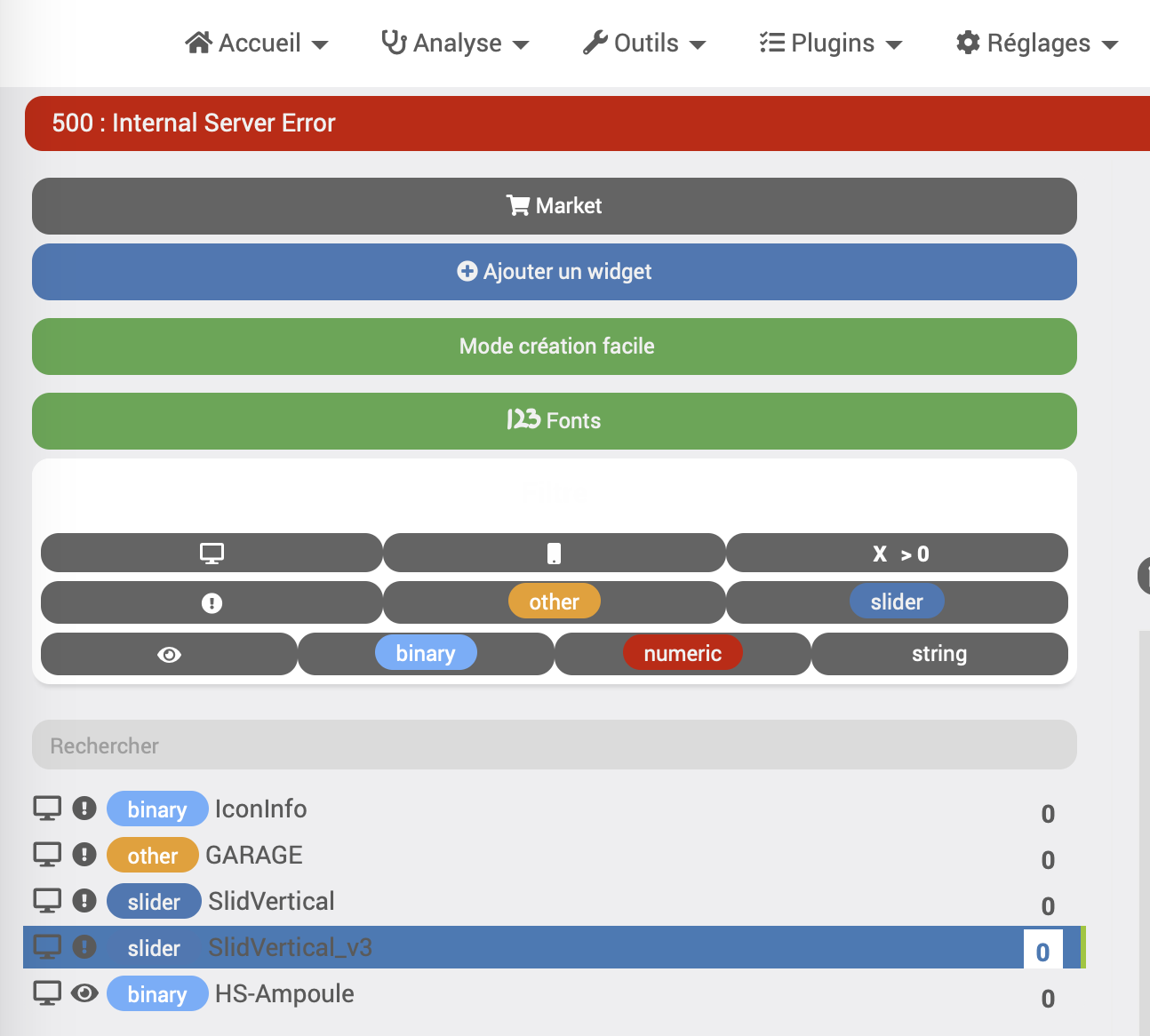Click exclamation icon on GARAGE row
This screenshot has width=1150, height=1036.
pyautogui.click(x=84, y=855)
